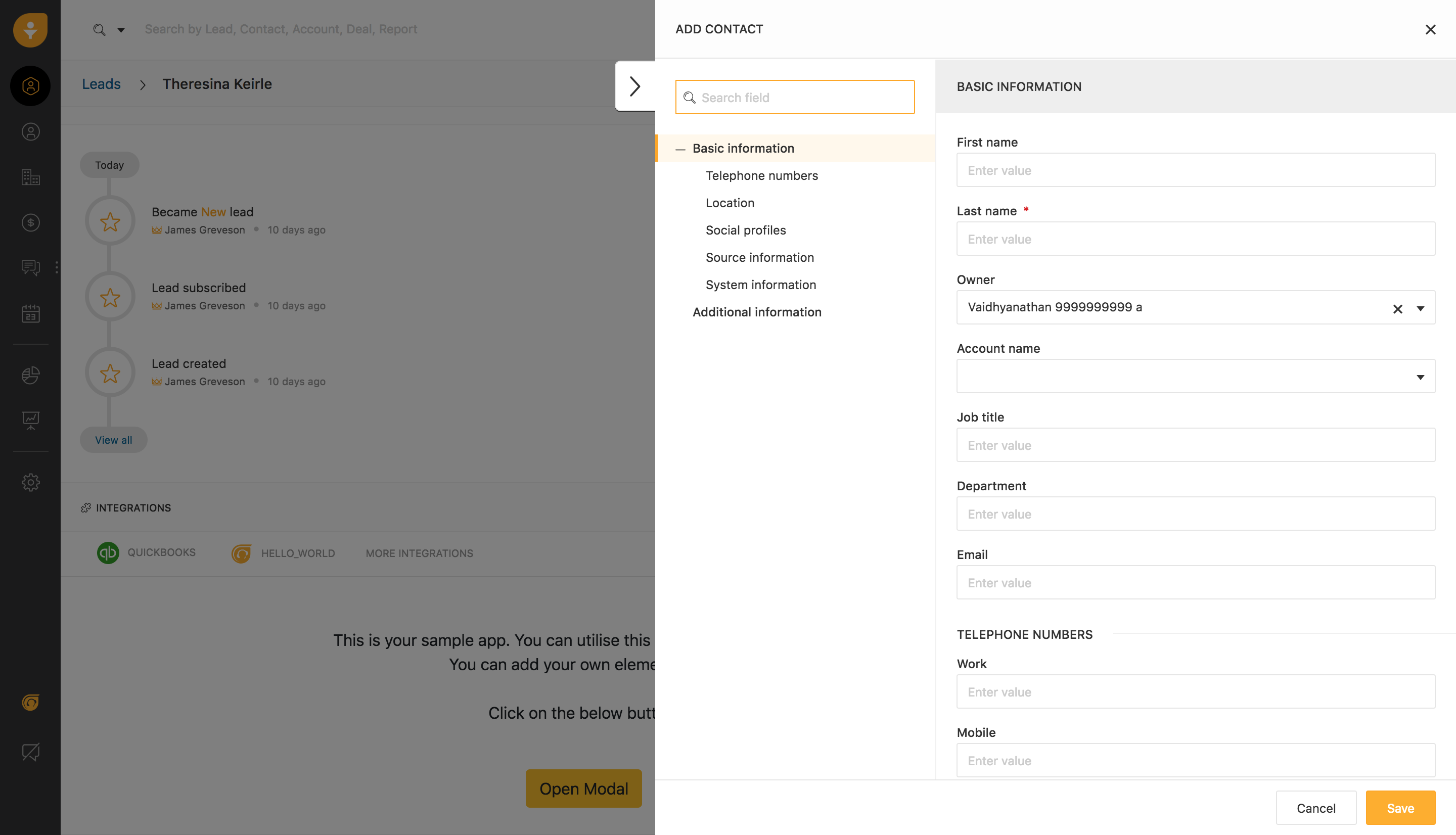Go to the Leads breadcrumb link

click(102, 84)
